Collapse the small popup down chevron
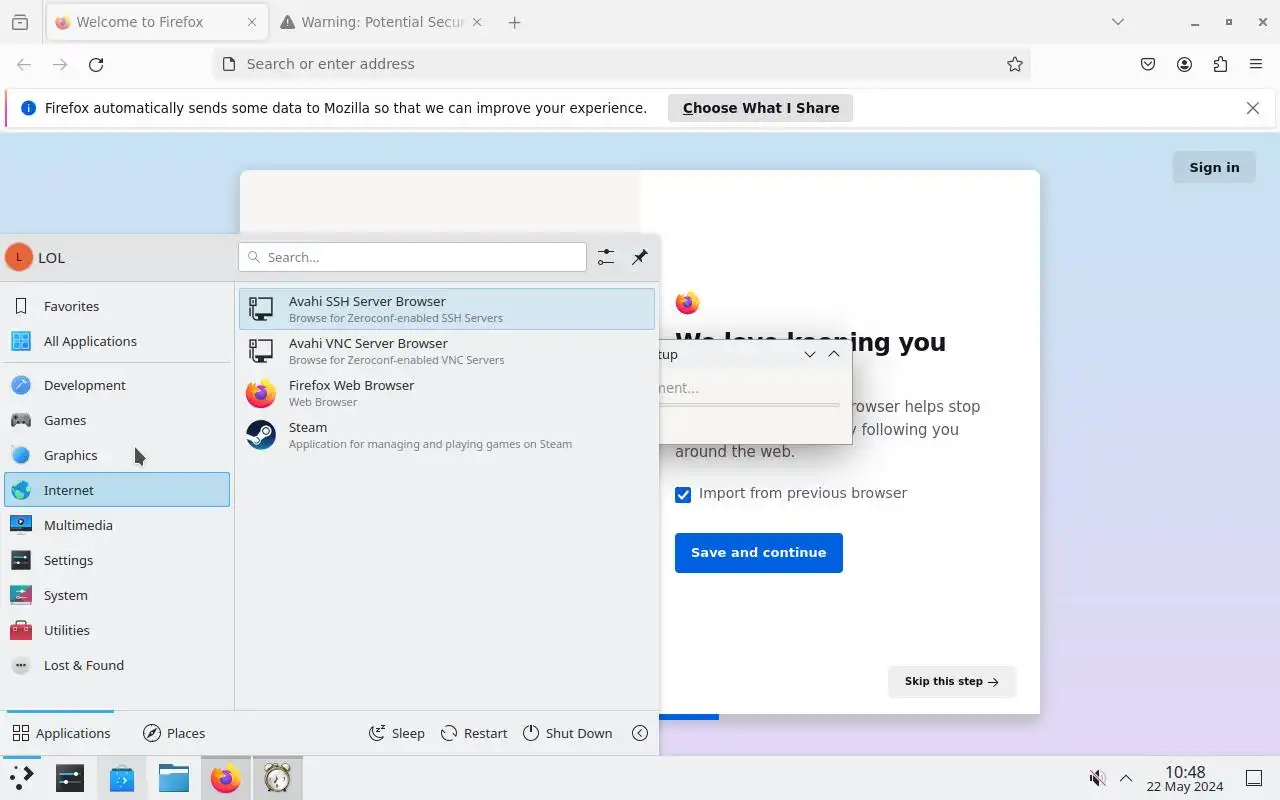The image size is (1280, 800). [810, 354]
